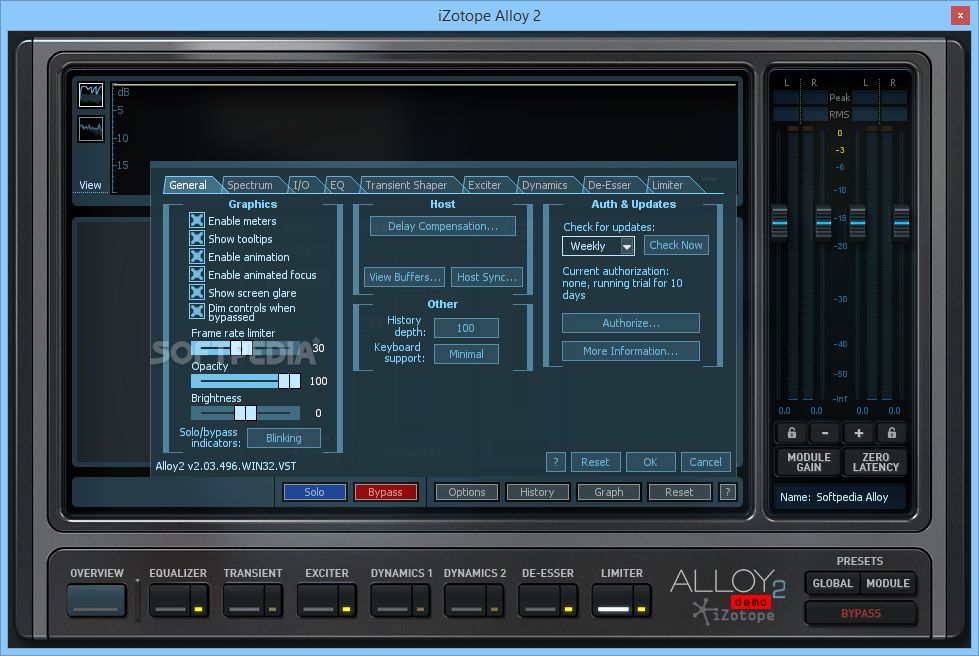979x656 pixels.
Task: Select the top spectrum view icon
Action: pyautogui.click(x=91, y=95)
